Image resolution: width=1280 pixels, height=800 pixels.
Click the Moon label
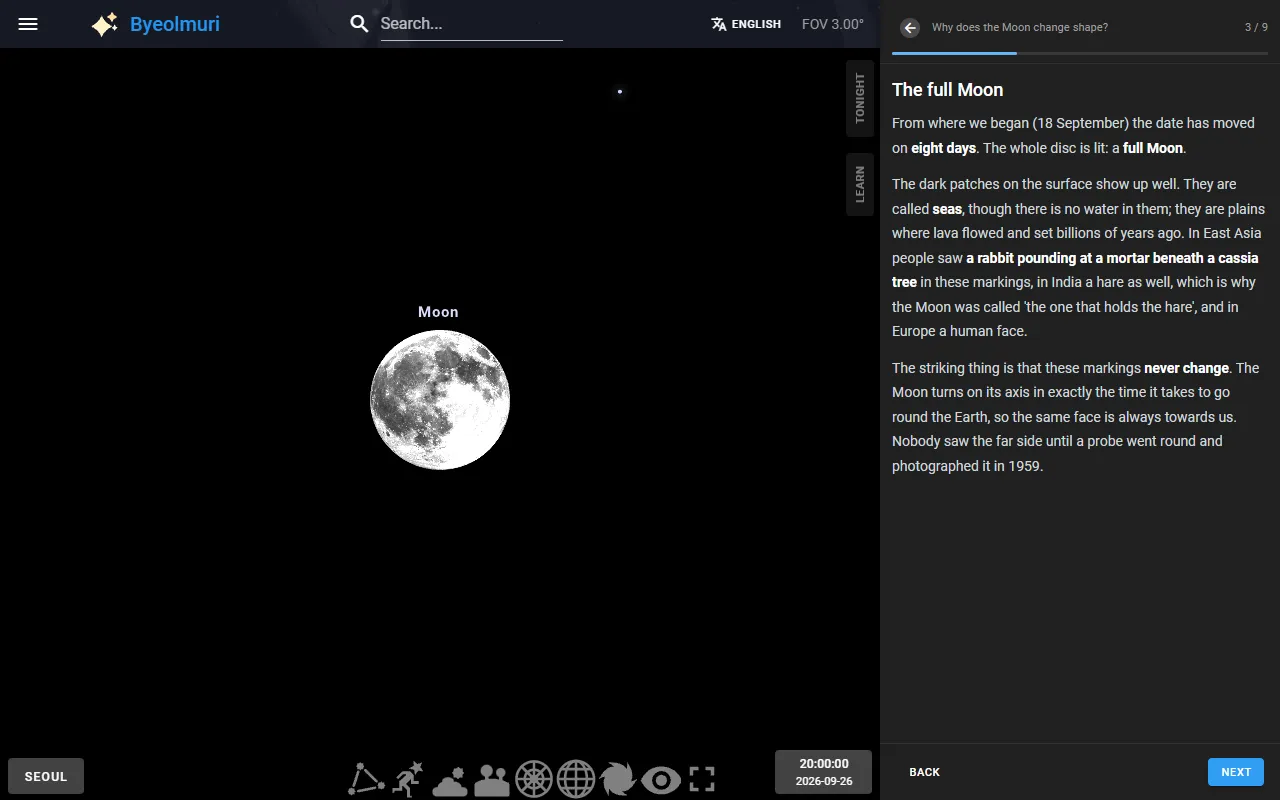point(438,312)
